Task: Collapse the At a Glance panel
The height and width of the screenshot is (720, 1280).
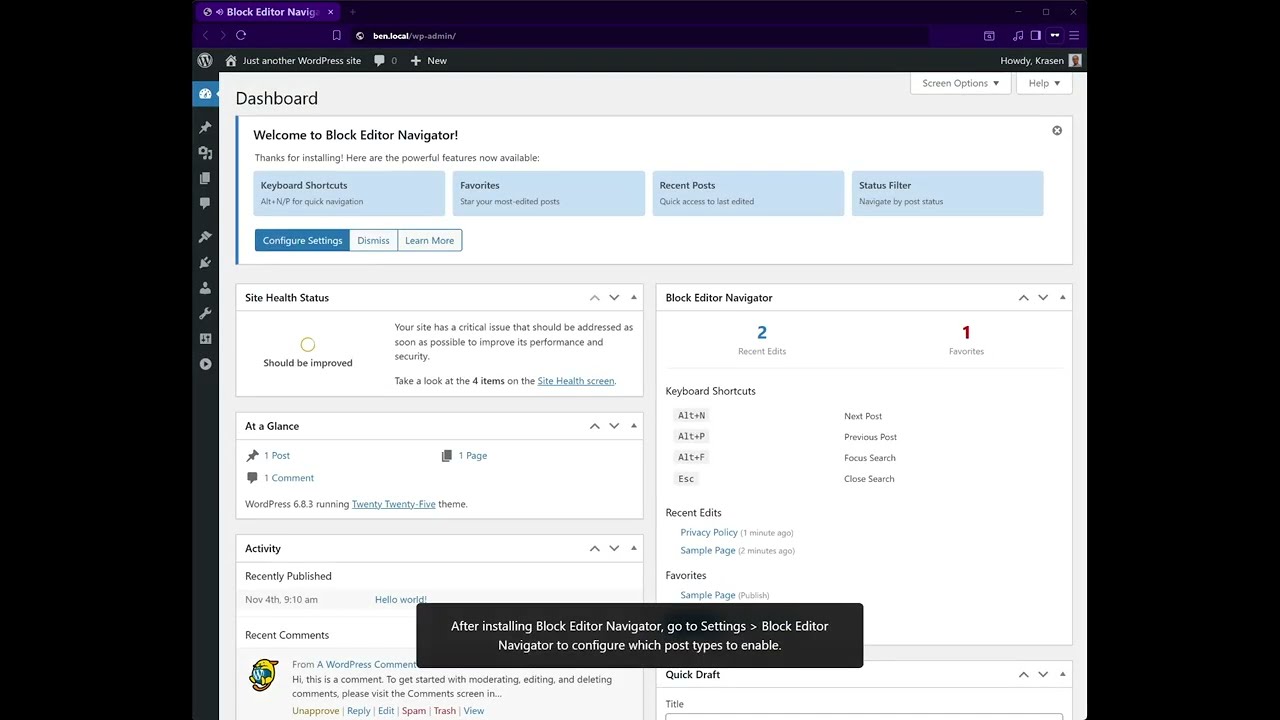Action: tap(633, 426)
